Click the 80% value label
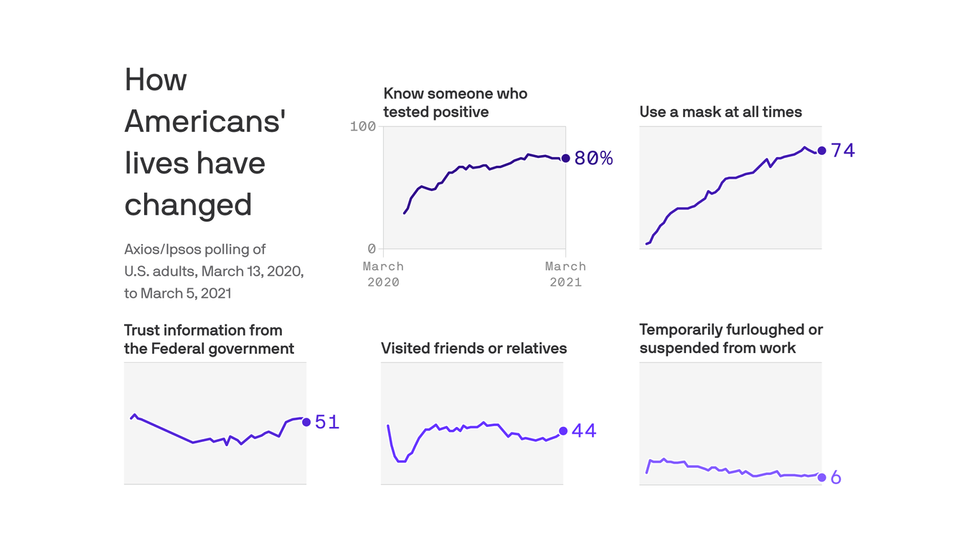The image size is (980, 551). (593, 158)
